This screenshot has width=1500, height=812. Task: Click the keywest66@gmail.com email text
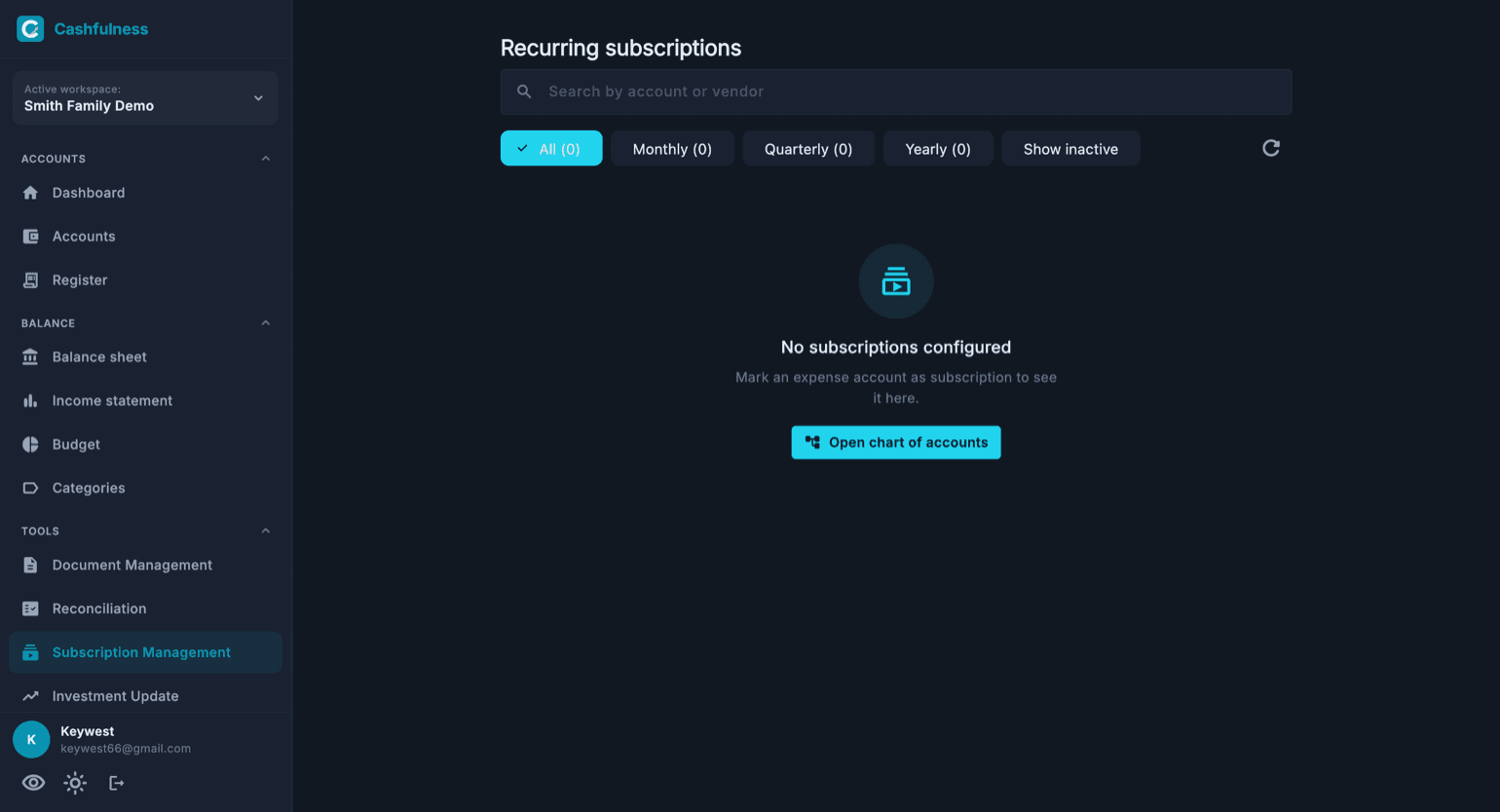(x=126, y=749)
